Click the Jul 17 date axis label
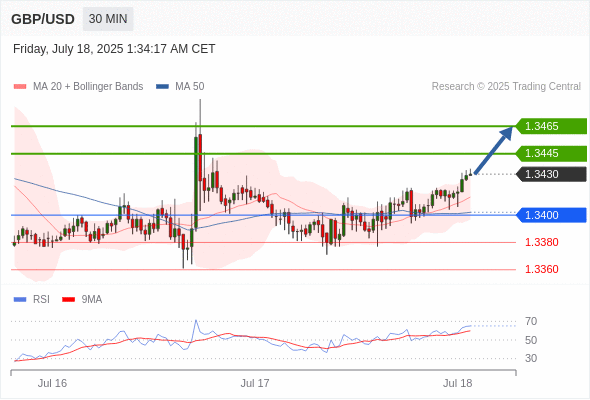This screenshot has width=590, height=400. 255,383
